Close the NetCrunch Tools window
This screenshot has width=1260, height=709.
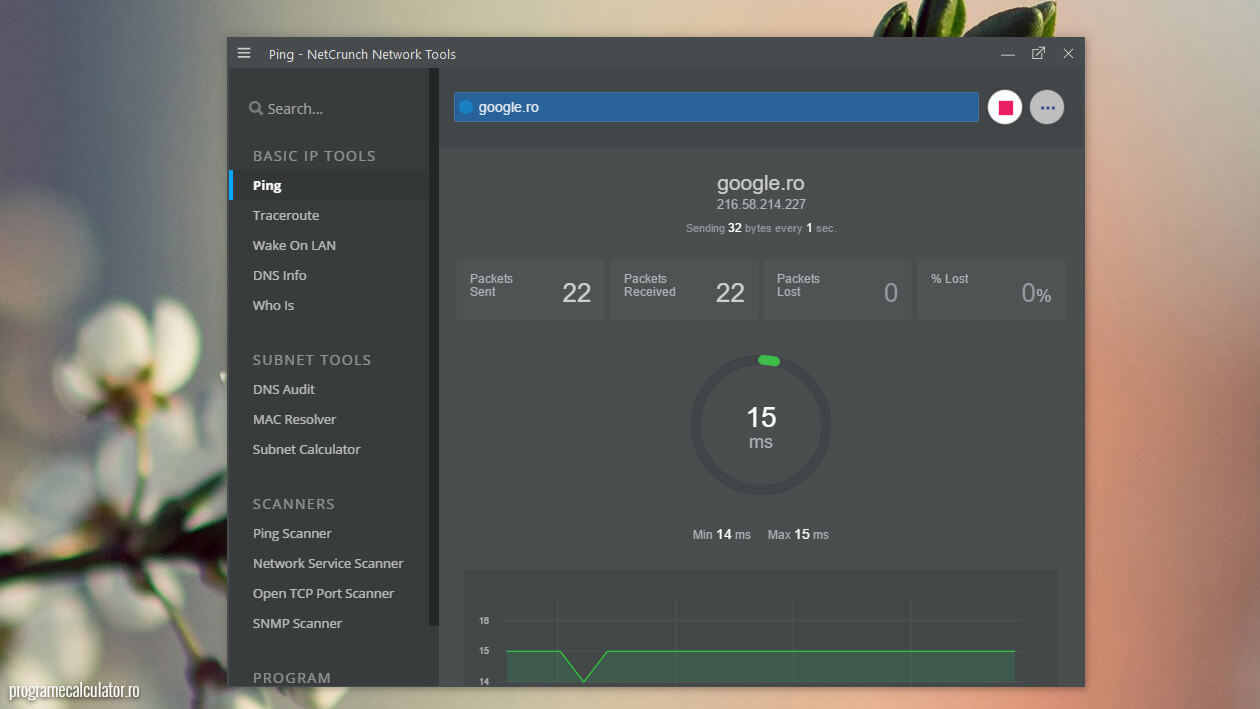pyautogui.click(x=1068, y=53)
